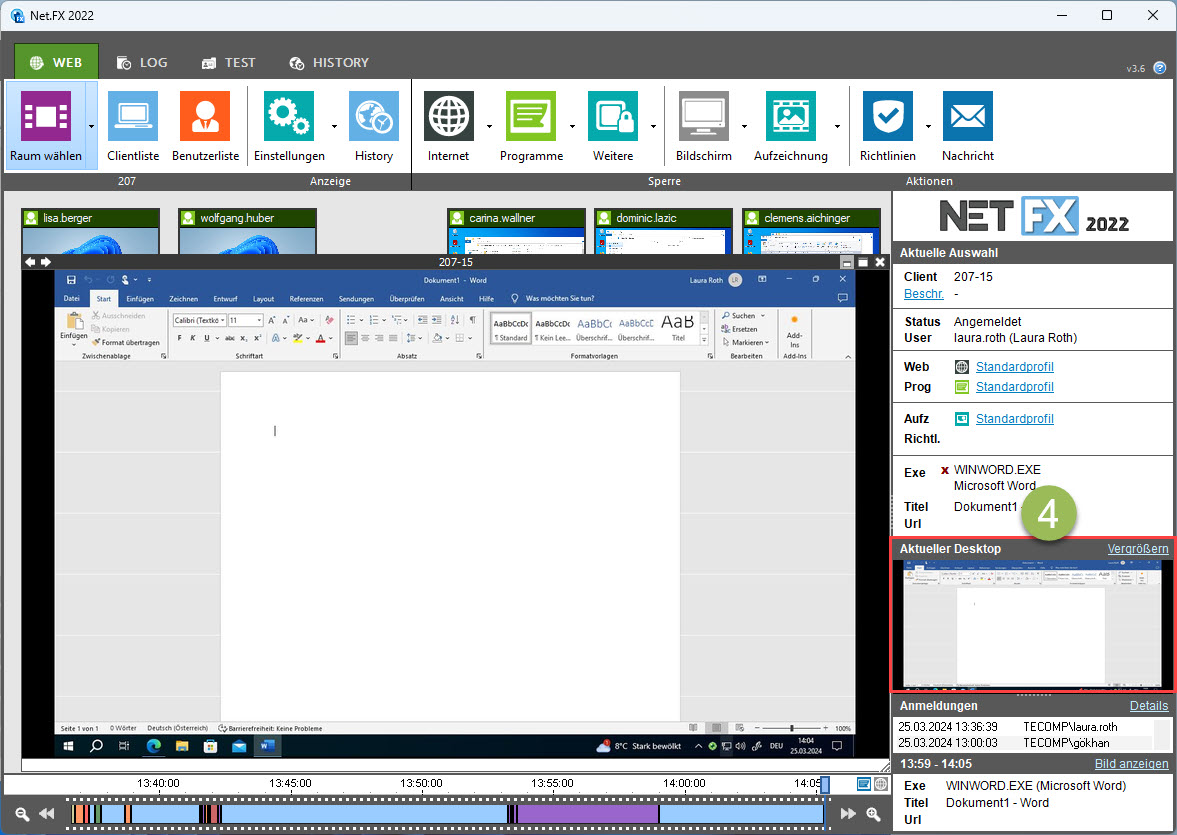
Task: Click the green Prog profile icon
Action: (x=961, y=387)
